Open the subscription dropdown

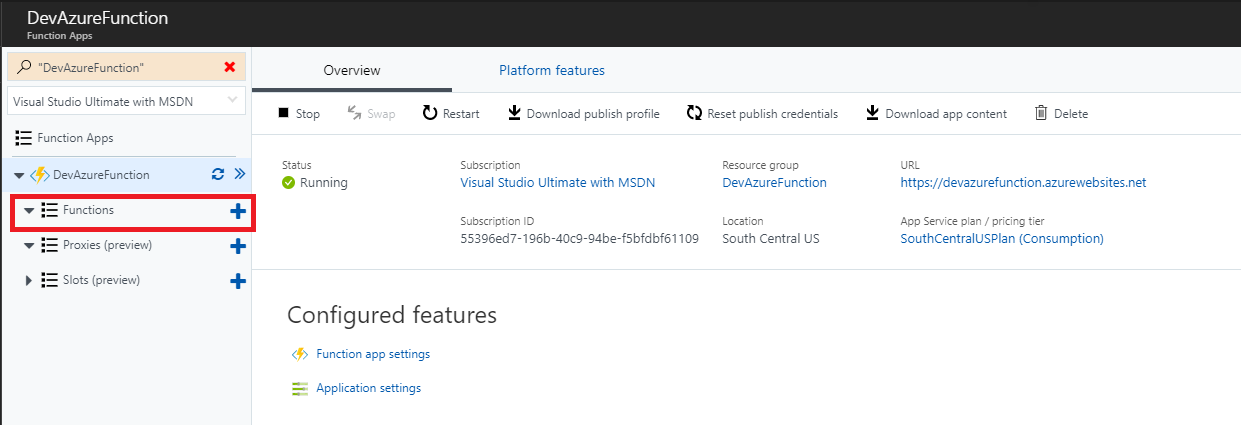pyautogui.click(x=125, y=101)
